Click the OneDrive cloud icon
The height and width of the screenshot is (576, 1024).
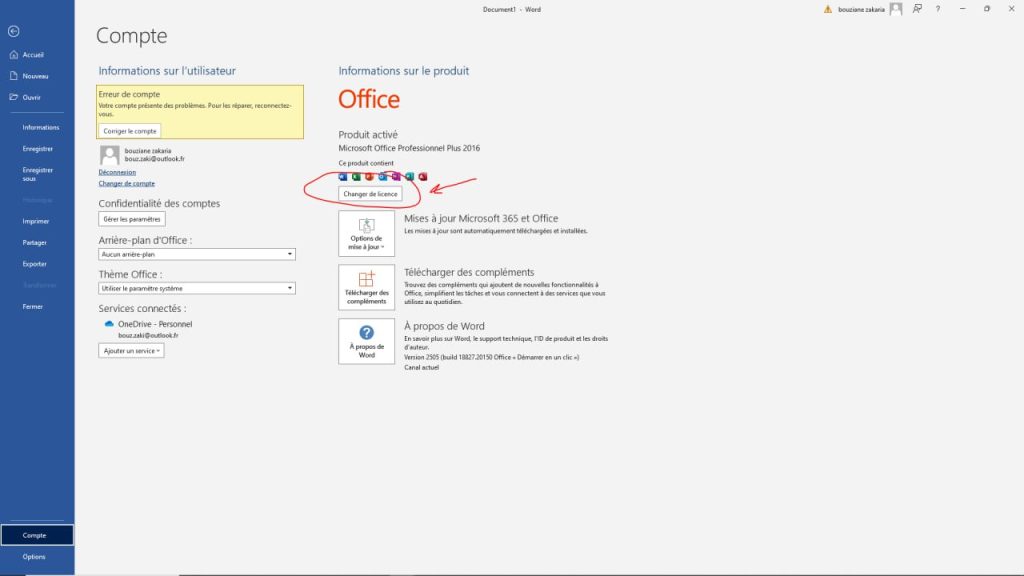point(109,324)
